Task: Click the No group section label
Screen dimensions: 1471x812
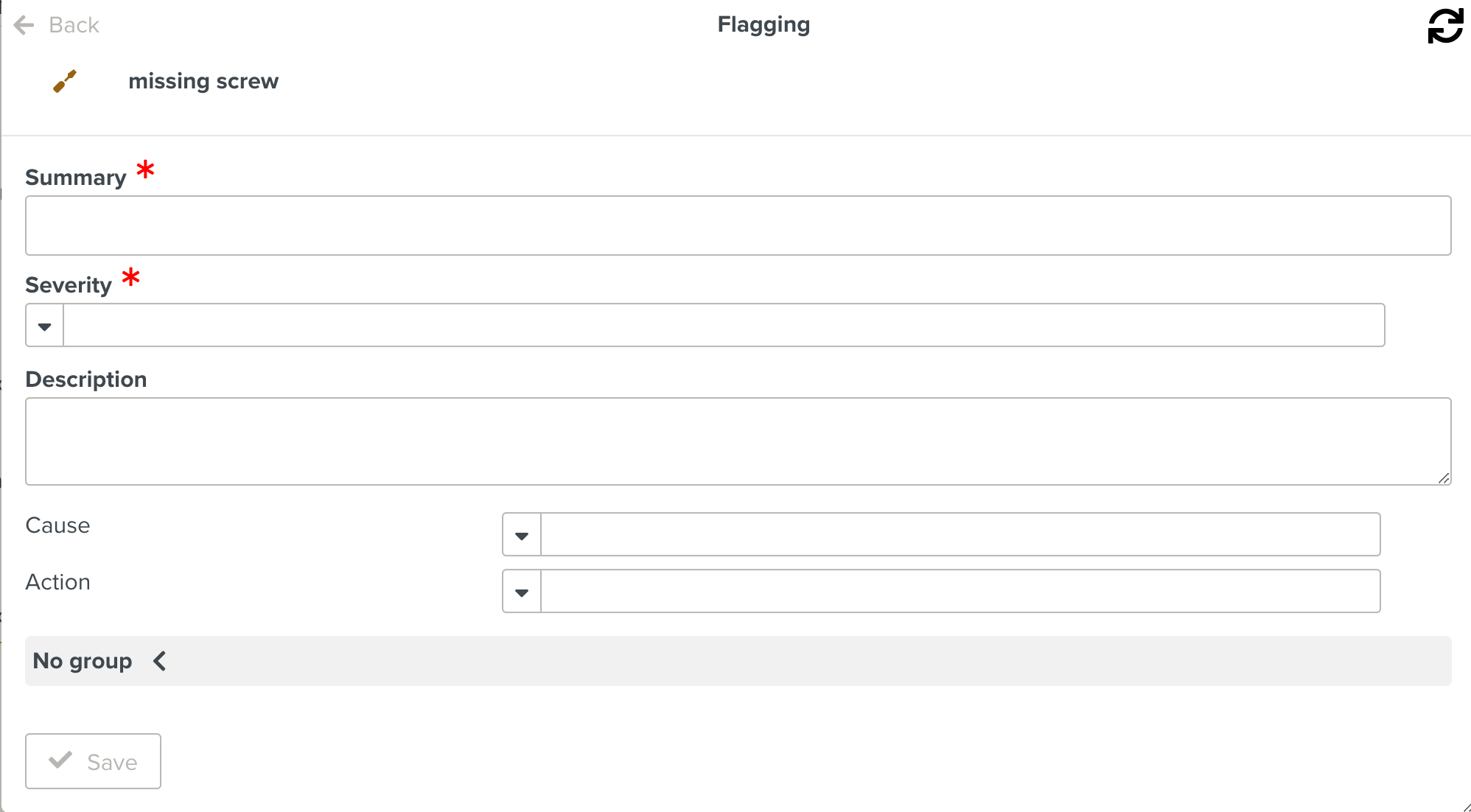Action: click(83, 661)
